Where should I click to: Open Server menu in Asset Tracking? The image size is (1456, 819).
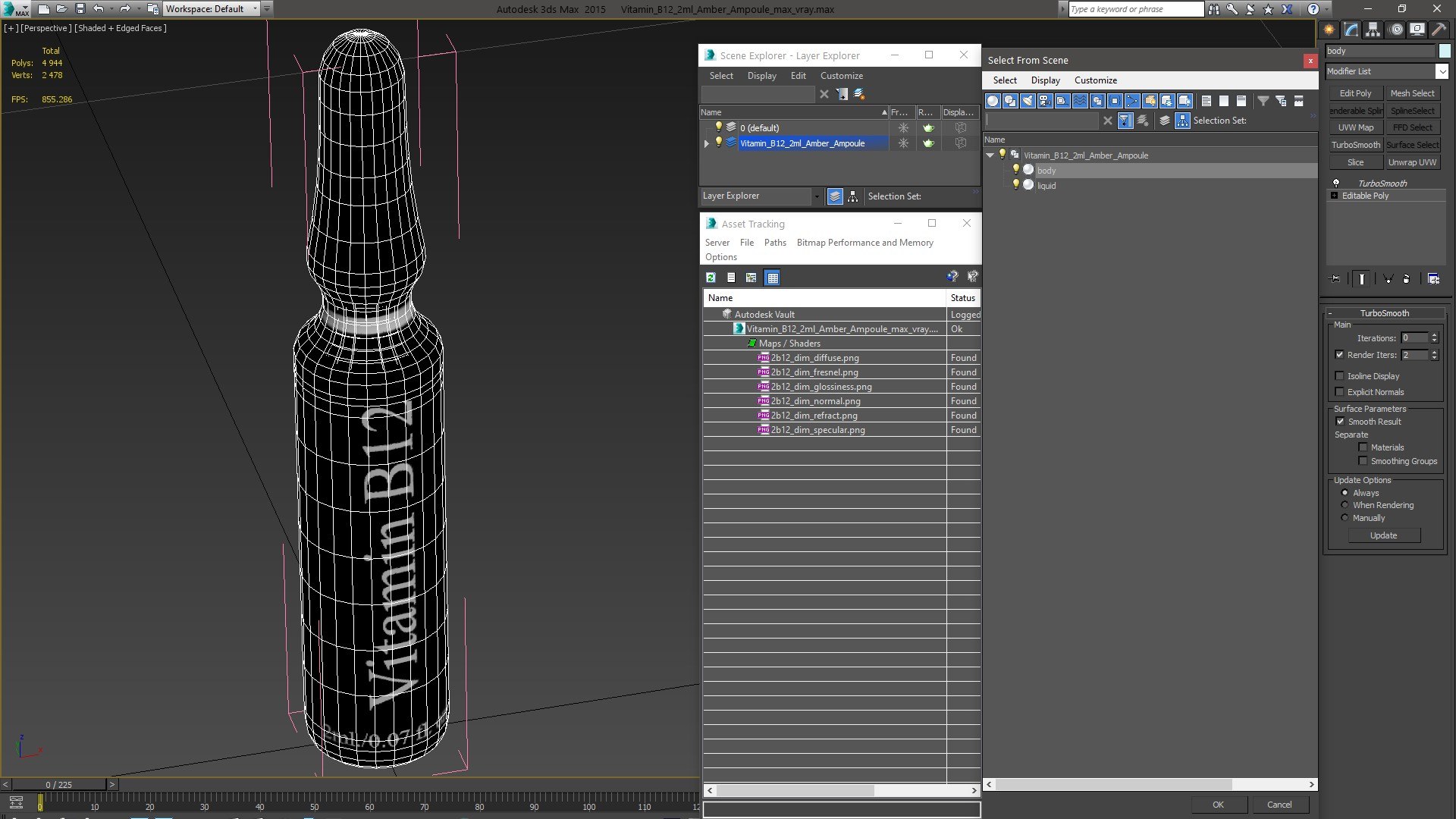coord(717,243)
